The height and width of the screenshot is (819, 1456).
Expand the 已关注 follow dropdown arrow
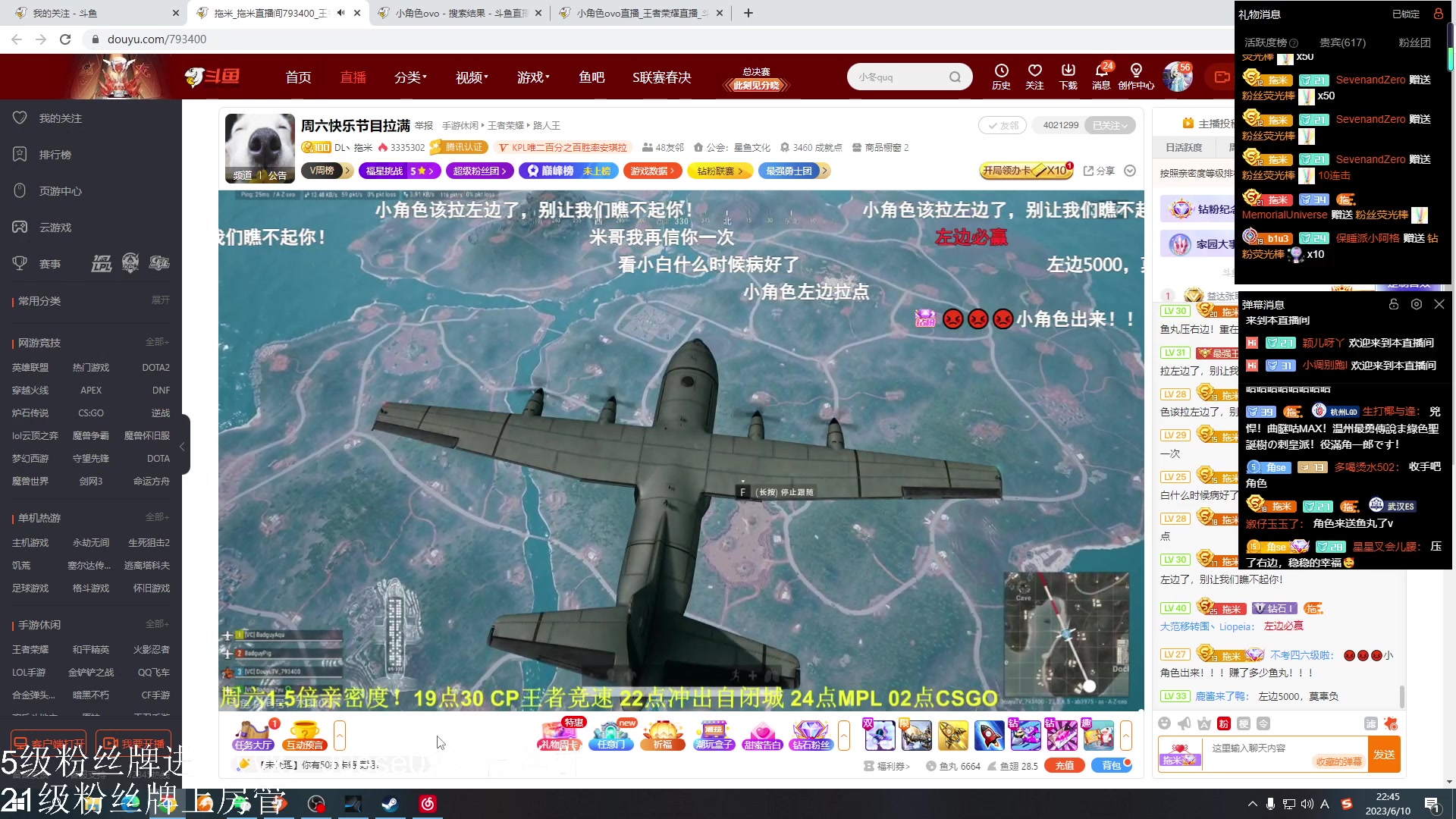tap(1124, 125)
